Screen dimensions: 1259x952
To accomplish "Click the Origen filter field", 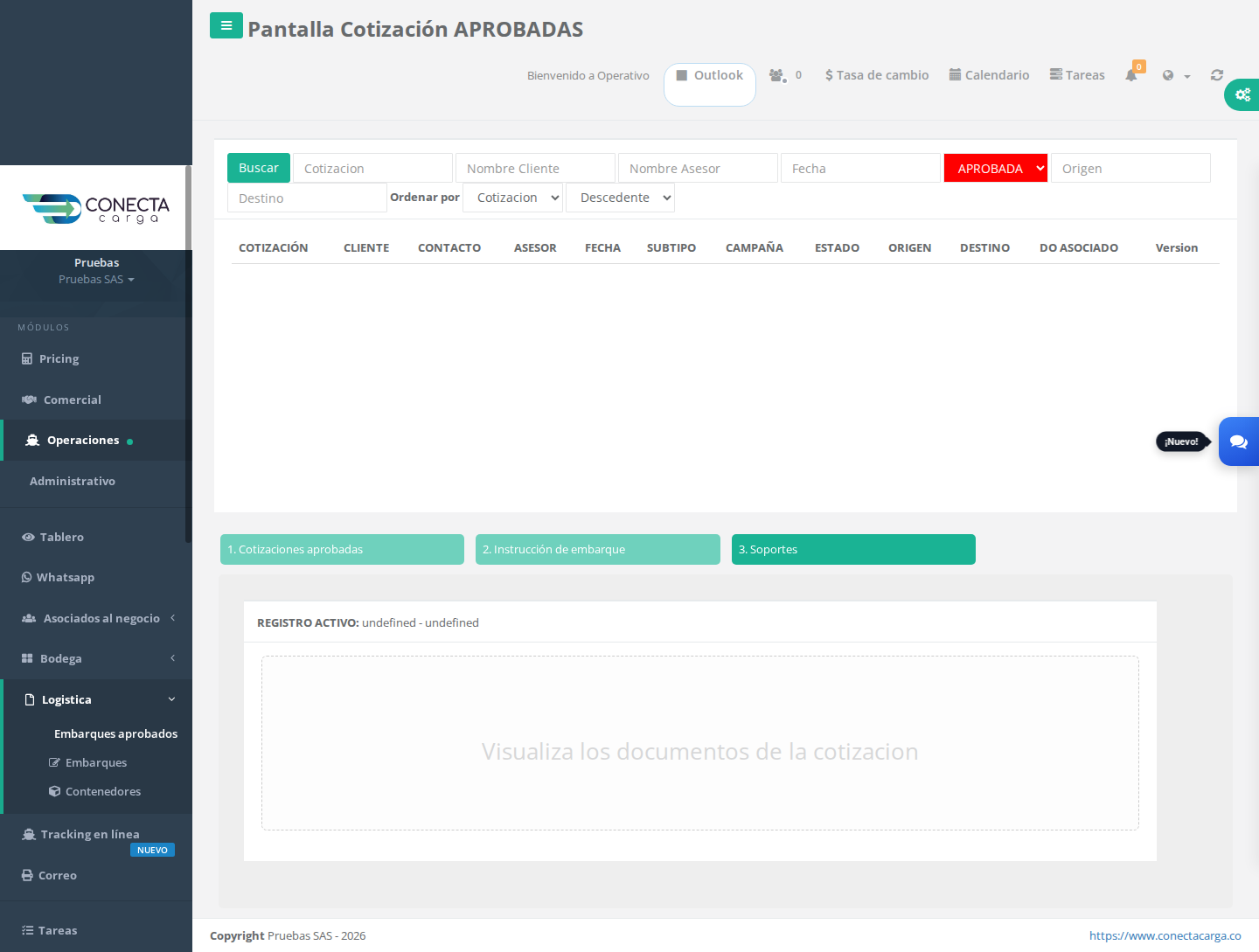I will pos(1130,168).
